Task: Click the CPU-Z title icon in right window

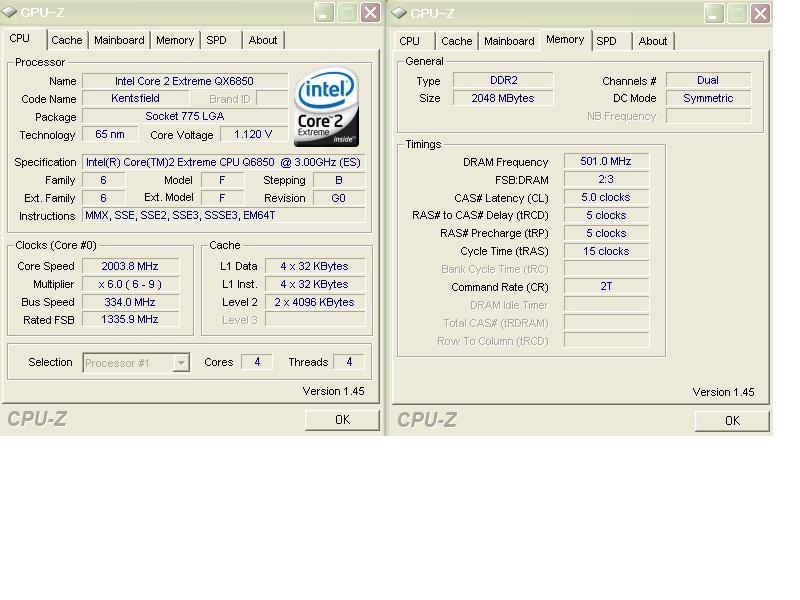Action: click(x=399, y=13)
